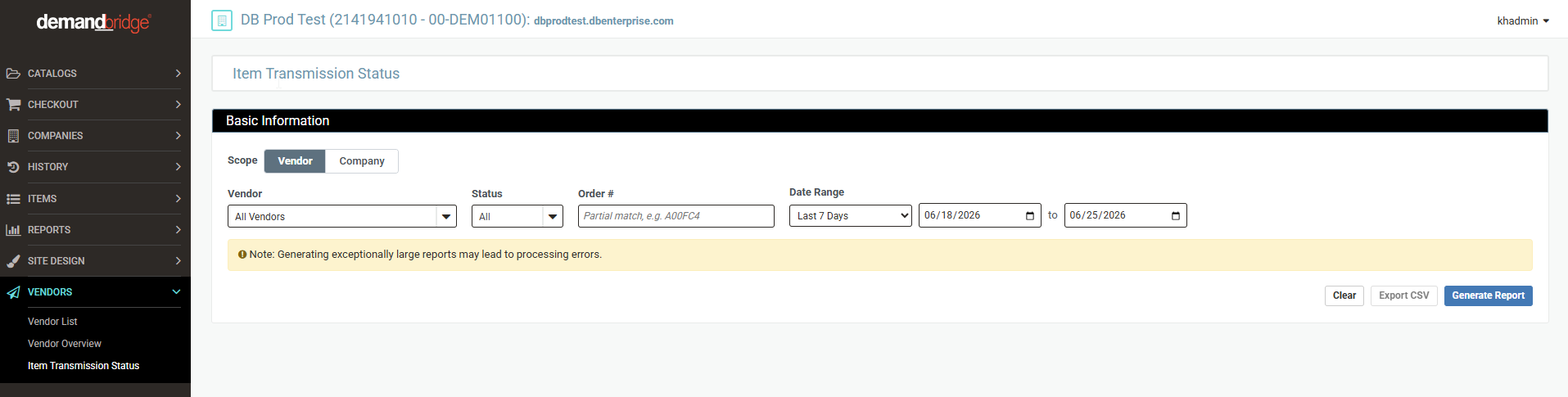Click the Reports bar chart icon
1568x397 pixels.
click(x=13, y=230)
